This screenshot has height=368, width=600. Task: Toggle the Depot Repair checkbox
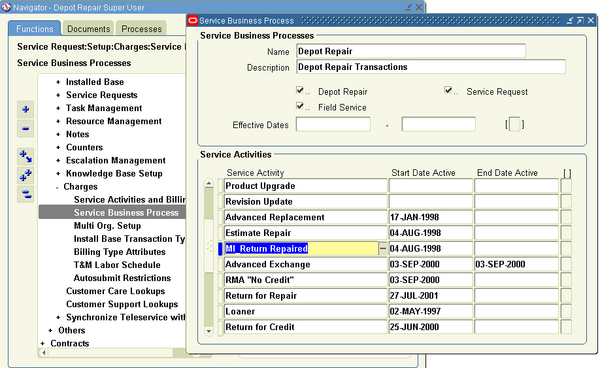[300, 90]
